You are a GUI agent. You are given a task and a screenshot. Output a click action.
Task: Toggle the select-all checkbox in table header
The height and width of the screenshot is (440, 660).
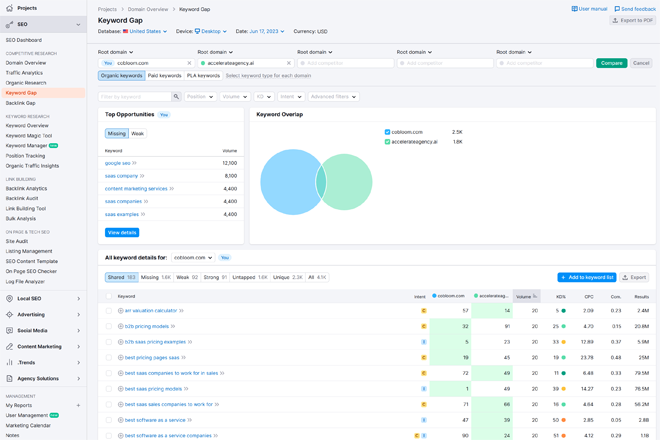(109, 296)
